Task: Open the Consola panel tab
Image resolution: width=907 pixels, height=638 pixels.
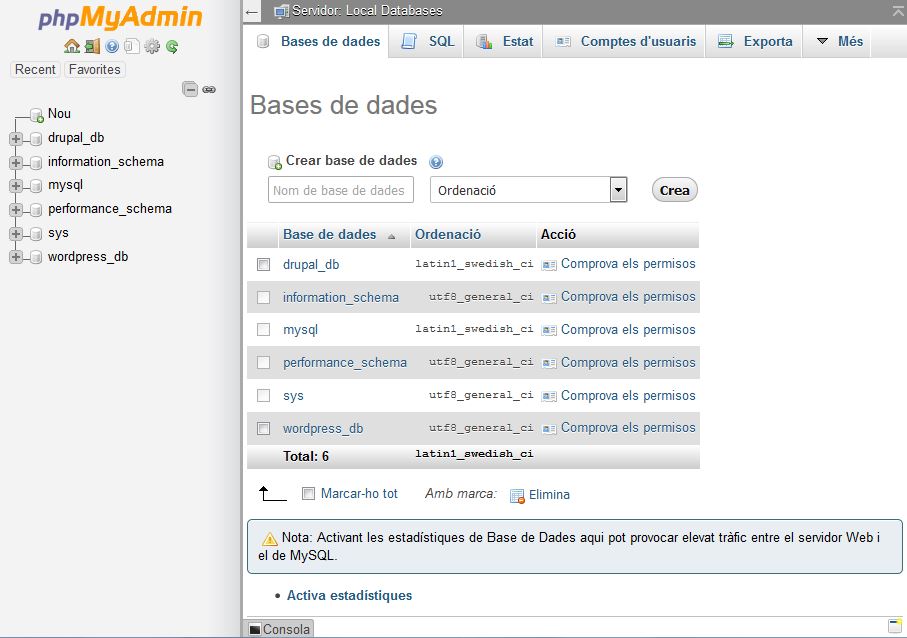Action: point(280,629)
